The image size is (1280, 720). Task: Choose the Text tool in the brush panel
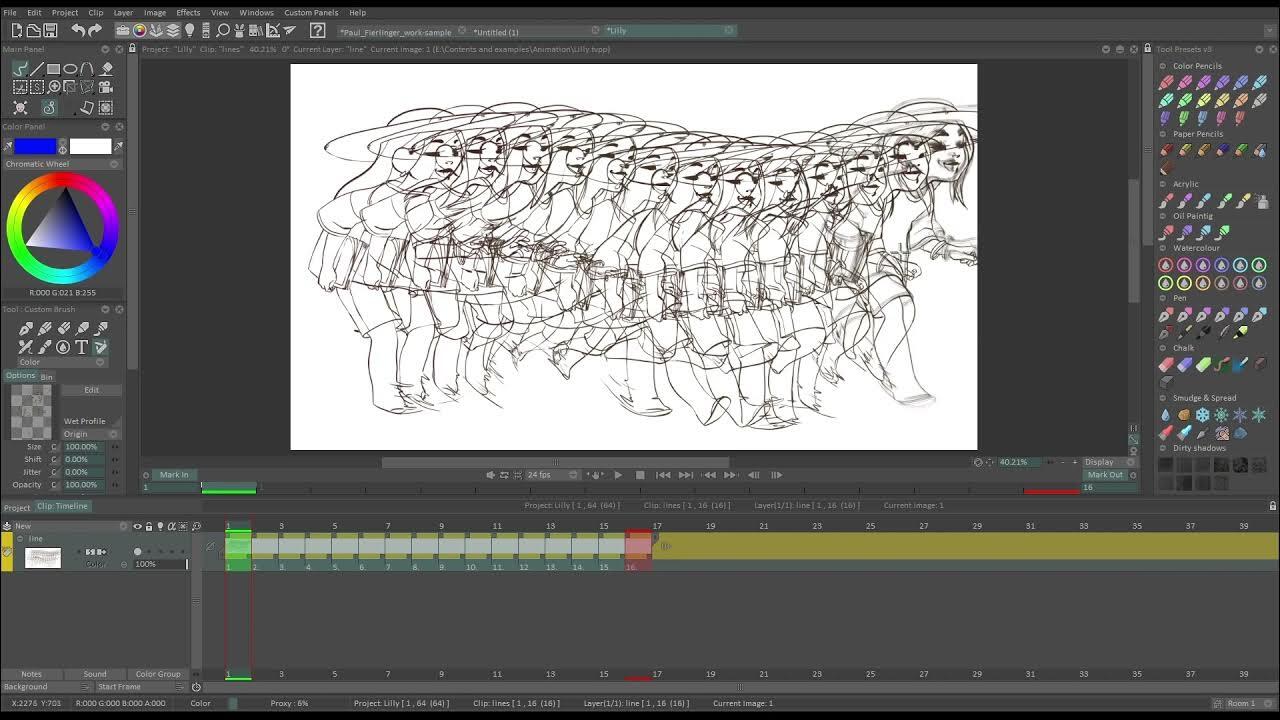click(x=82, y=347)
